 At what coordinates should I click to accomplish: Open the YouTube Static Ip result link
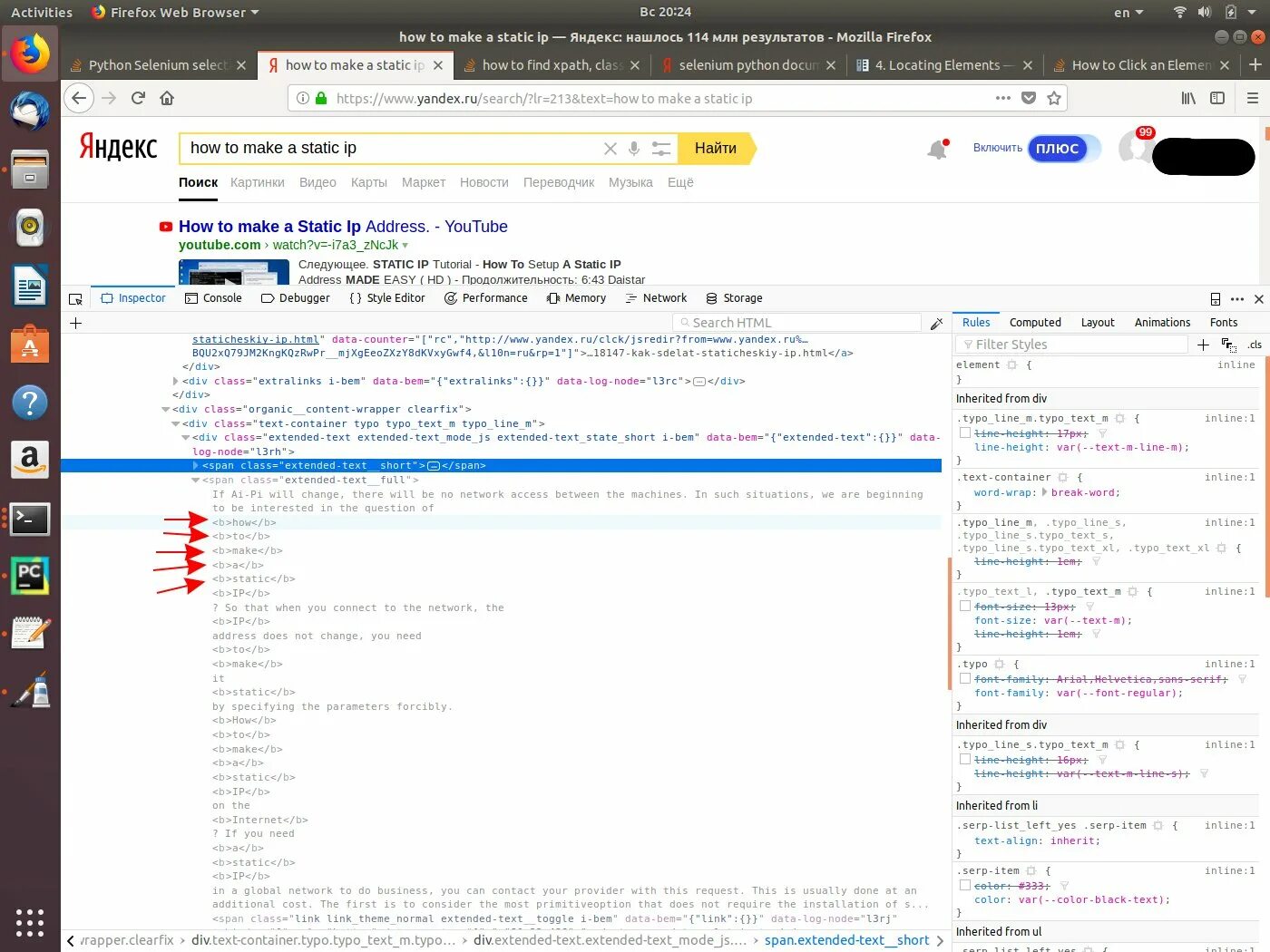343,227
